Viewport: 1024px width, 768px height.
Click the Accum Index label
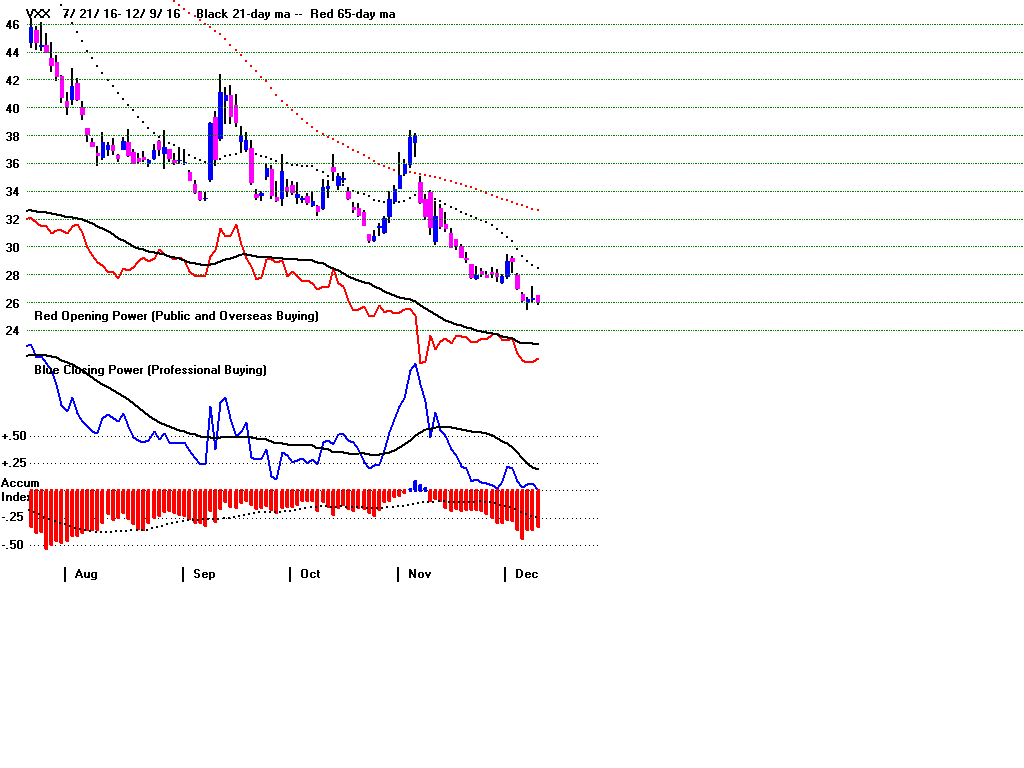pos(20,490)
